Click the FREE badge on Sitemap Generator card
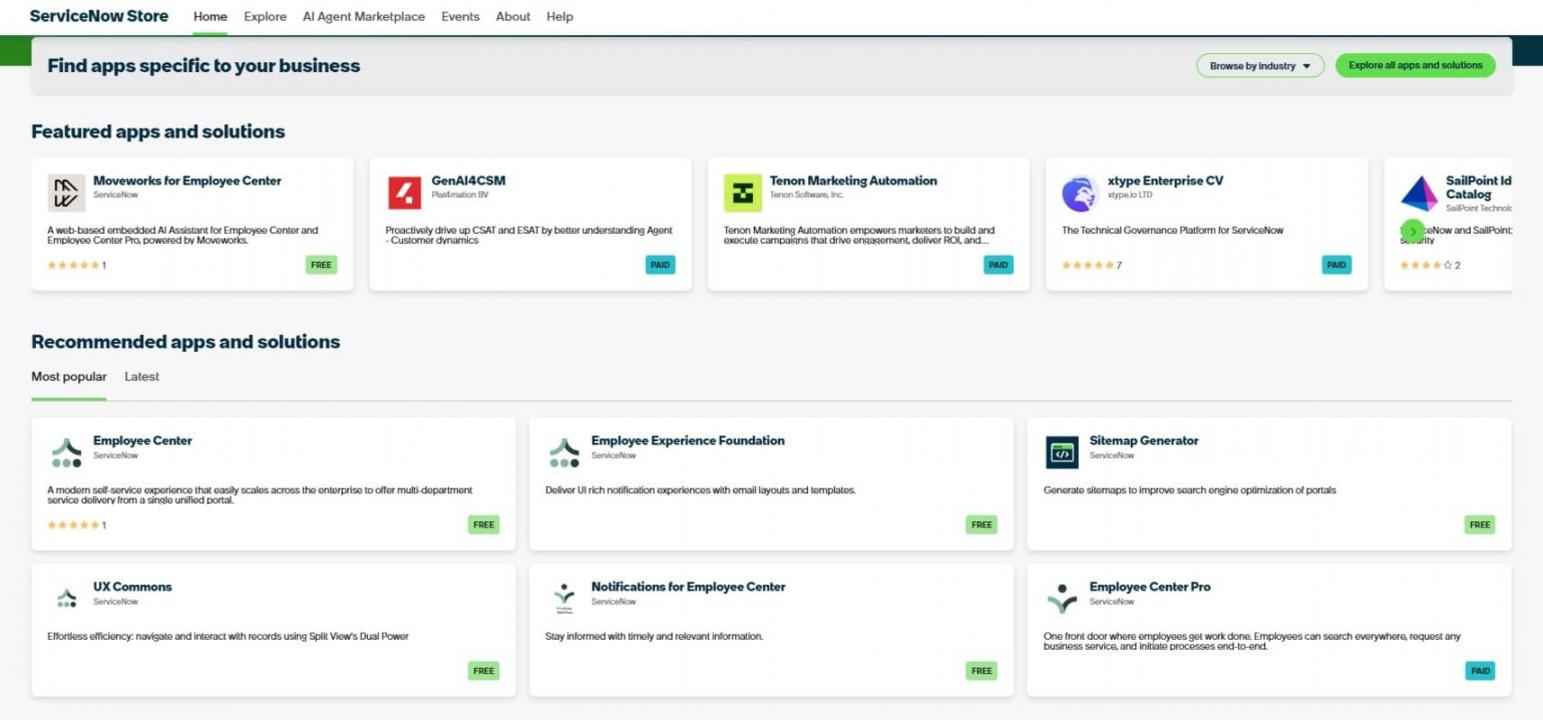Viewport: 1543px width, 720px height. pyautogui.click(x=1480, y=525)
